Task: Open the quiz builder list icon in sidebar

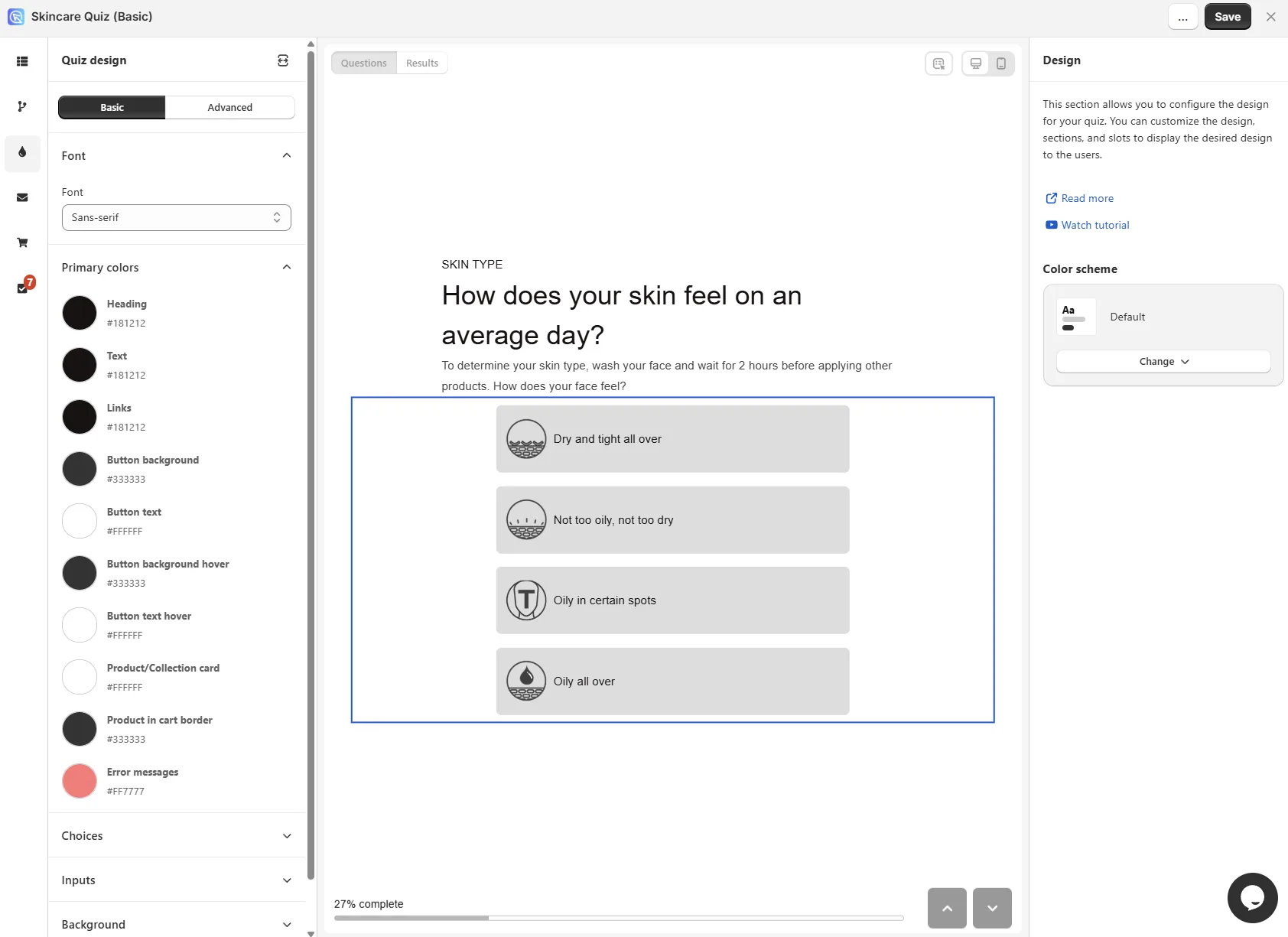Action: (x=22, y=61)
